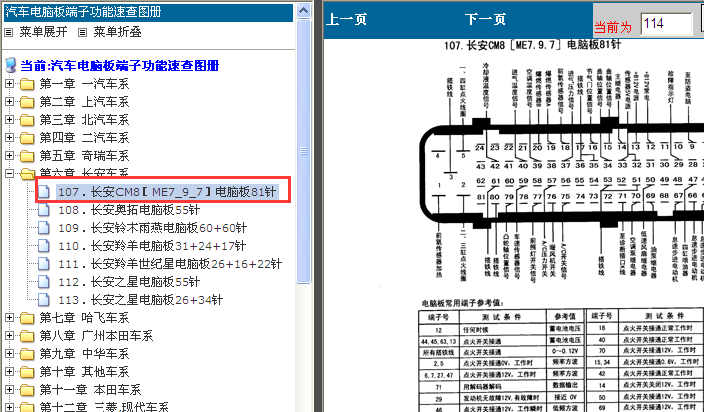Expand the 第十一章 本田车系 tree node
This screenshot has width=704, height=412.
tap(9, 390)
